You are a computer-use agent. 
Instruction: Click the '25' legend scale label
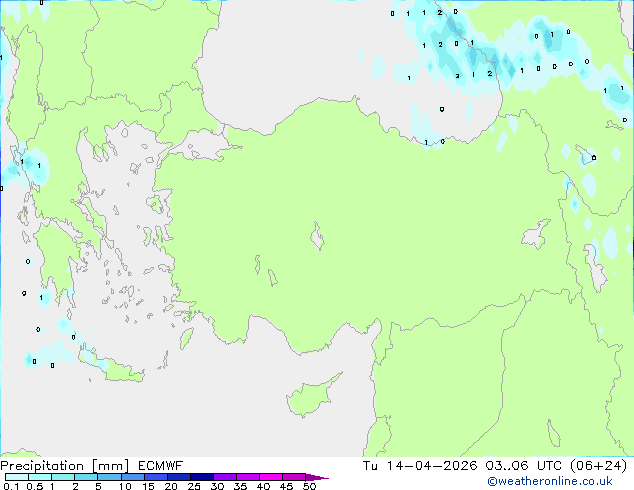194,486
